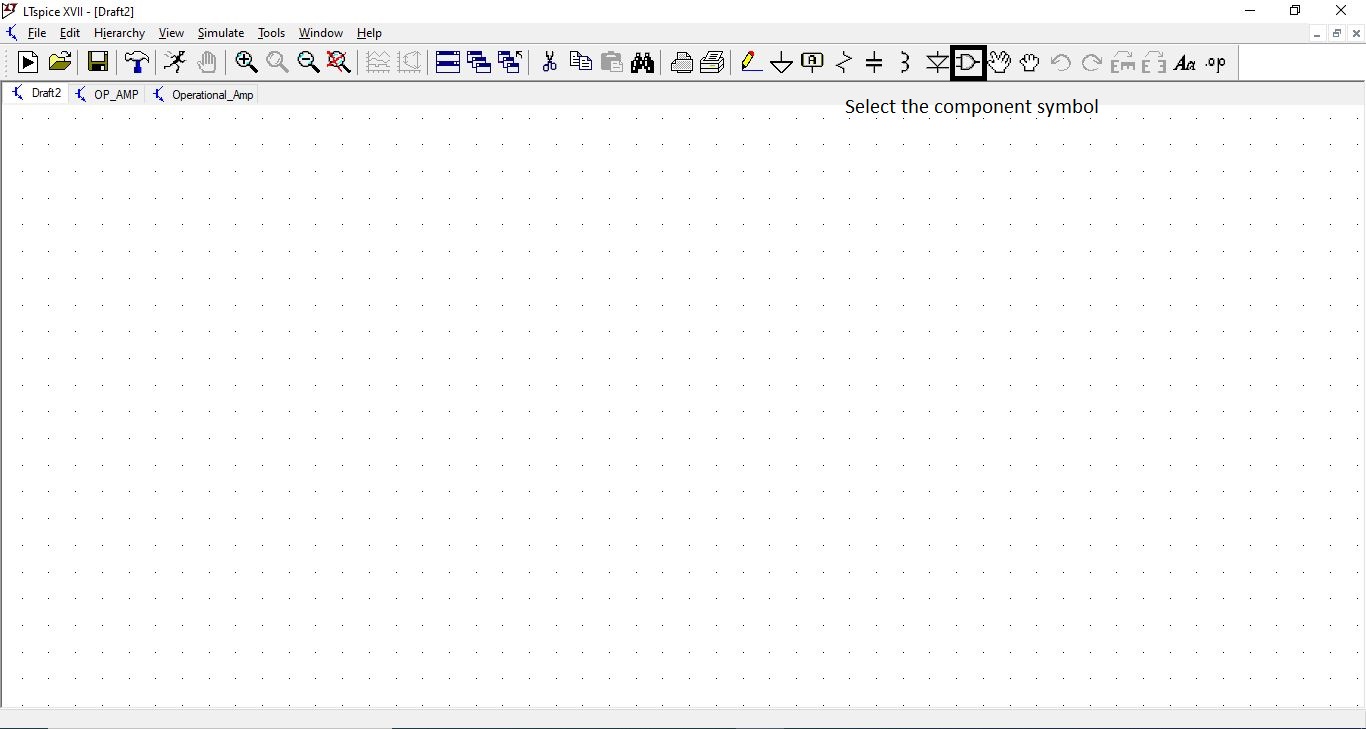Click the Paste clipboard icon

[x=611, y=63]
